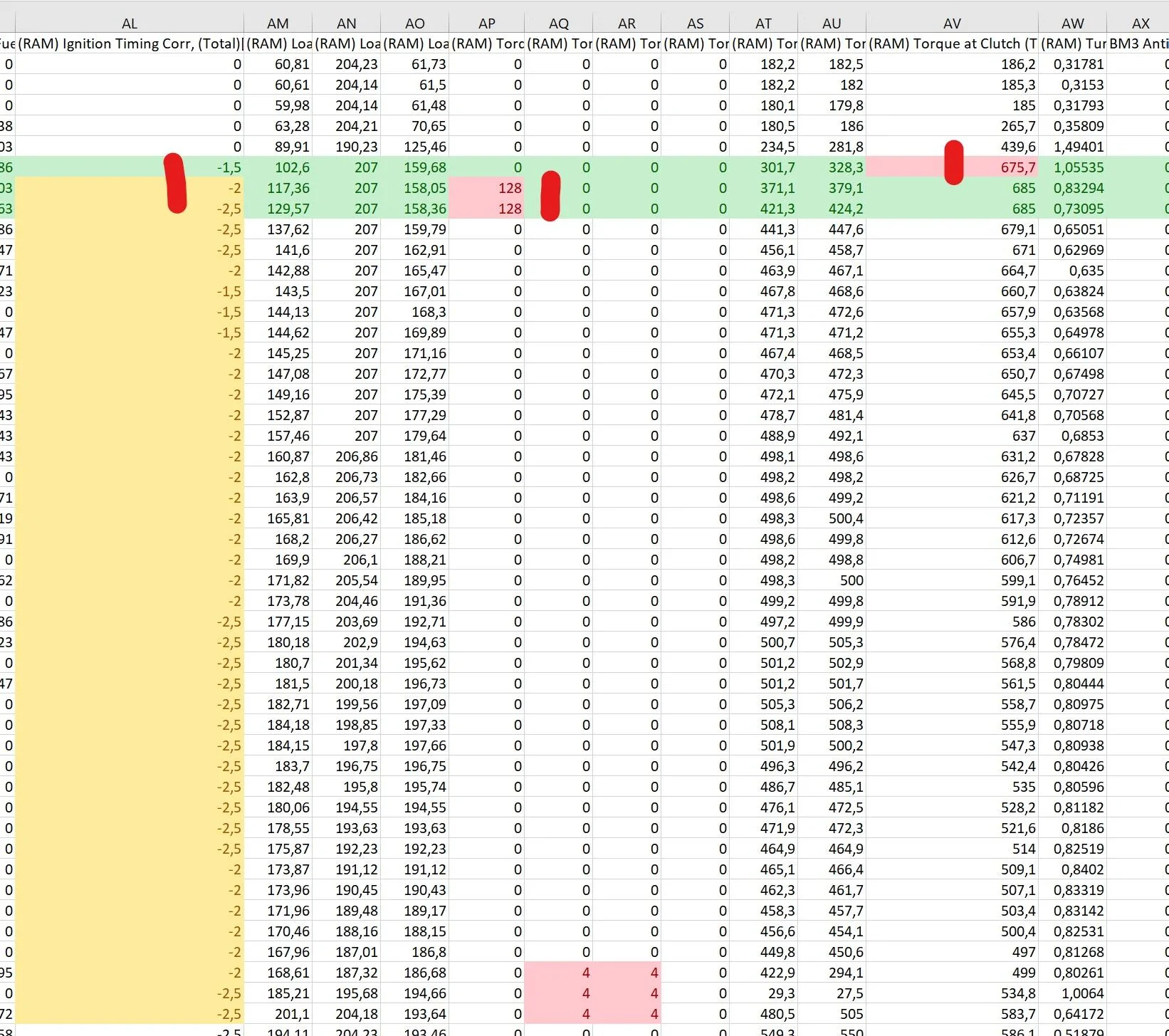Viewport: 1169px width, 1036px height.
Task: Select the cell with value 201,1
Action: [x=278, y=1014]
